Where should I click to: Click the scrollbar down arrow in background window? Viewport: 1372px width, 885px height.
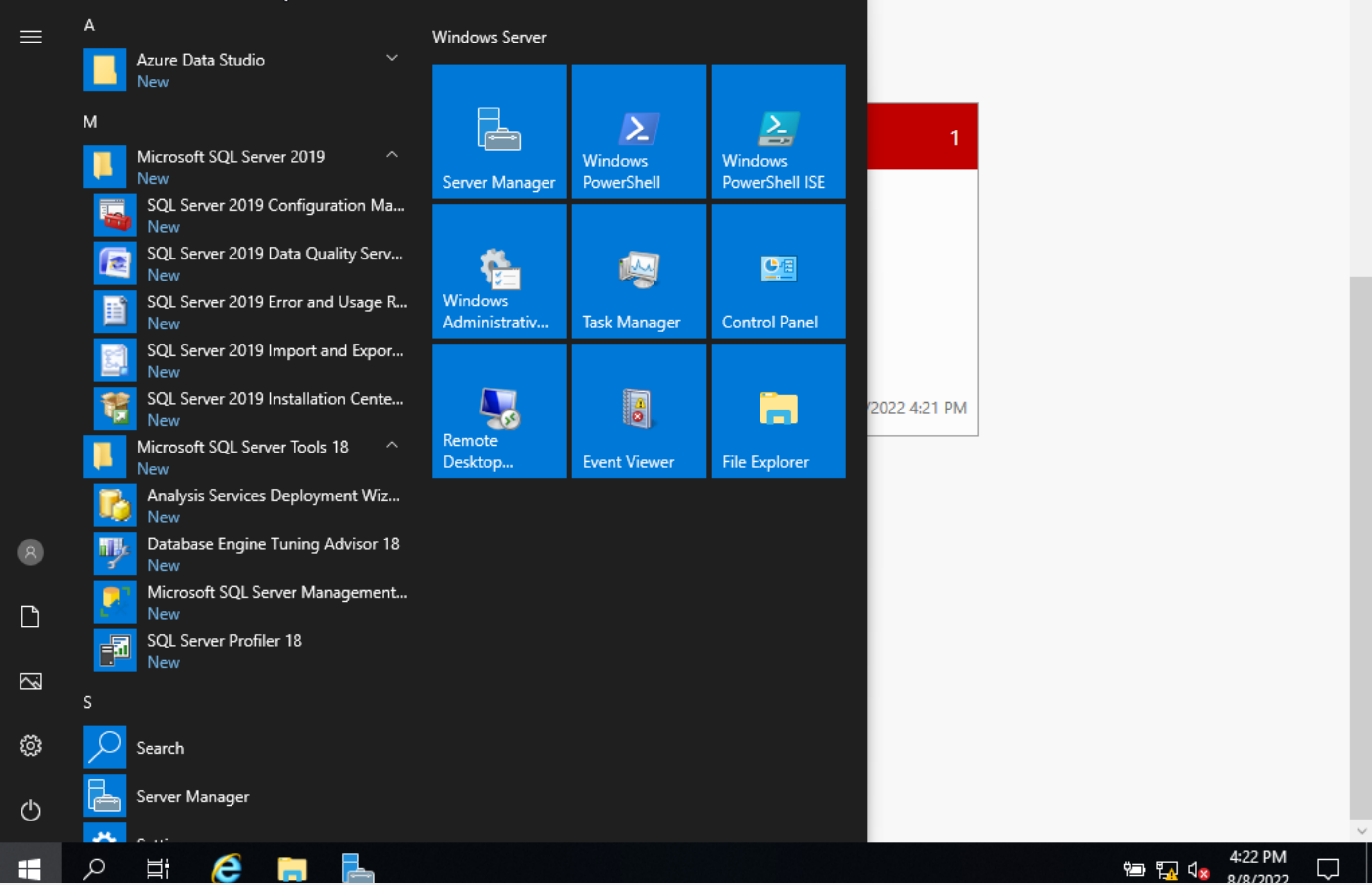(x=1360, y=831)
